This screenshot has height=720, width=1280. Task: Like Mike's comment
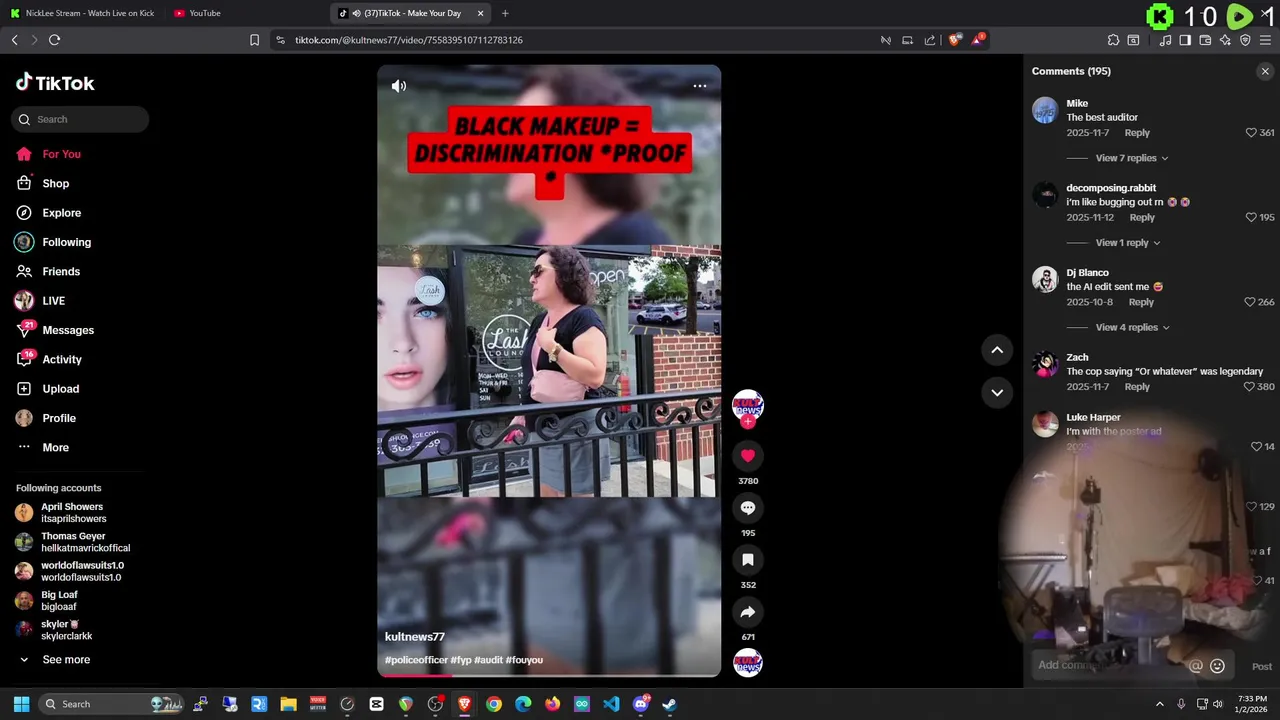click(1251, 133)
